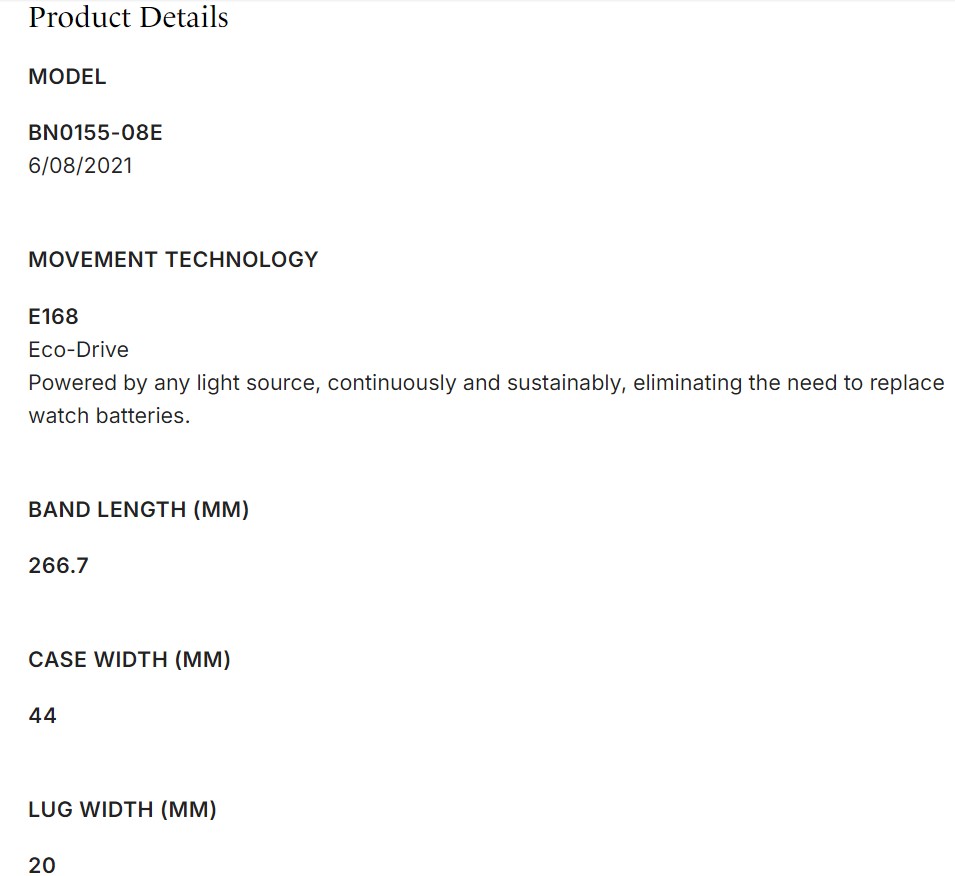Select the movement code E168
This screenshot has height=876, width=955.
(x=53, y=316)
